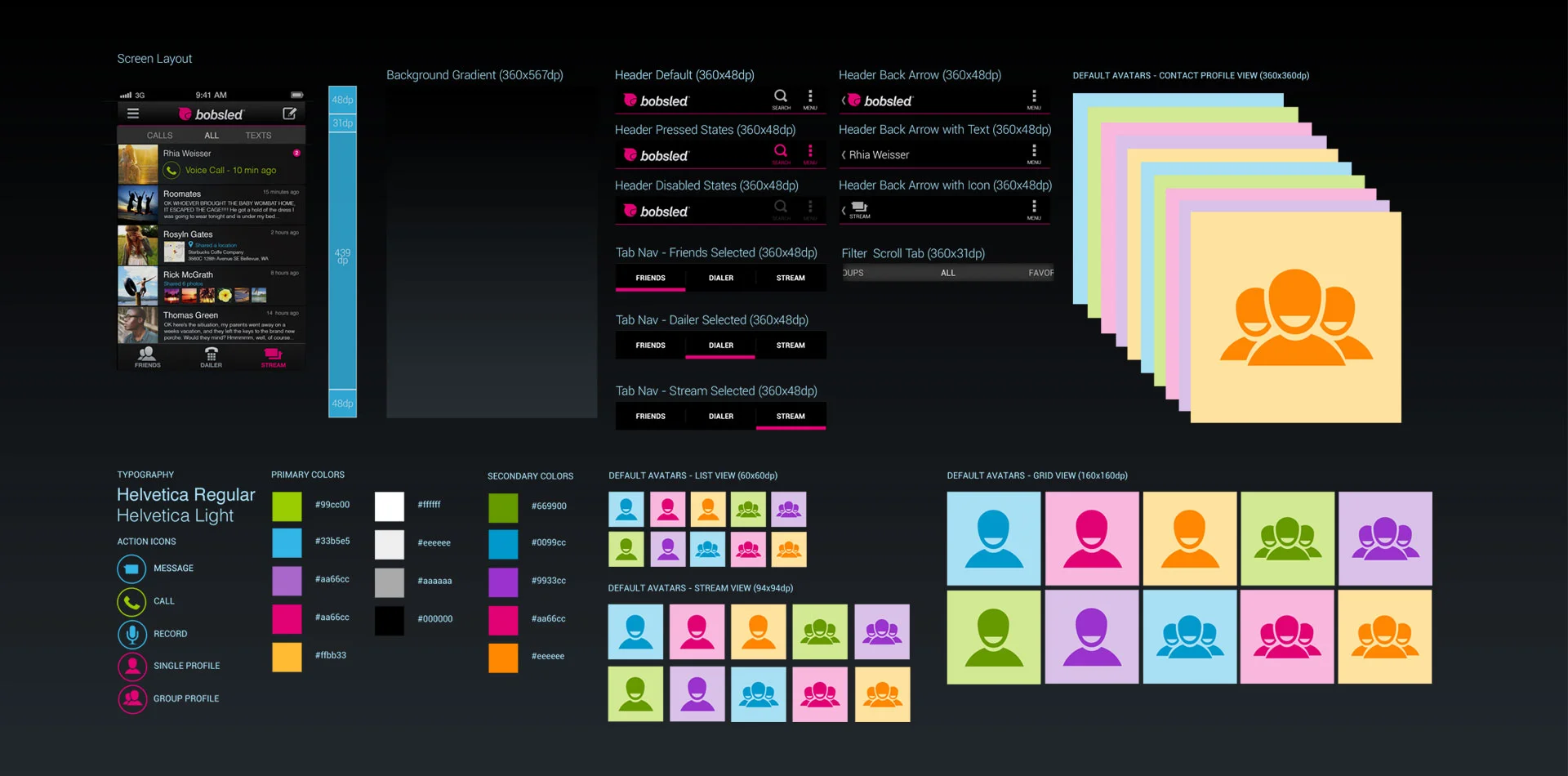Click large orange group avatar in contact profile view
The width and height of the screenshot is (1568, 776).
(1296, 318)
